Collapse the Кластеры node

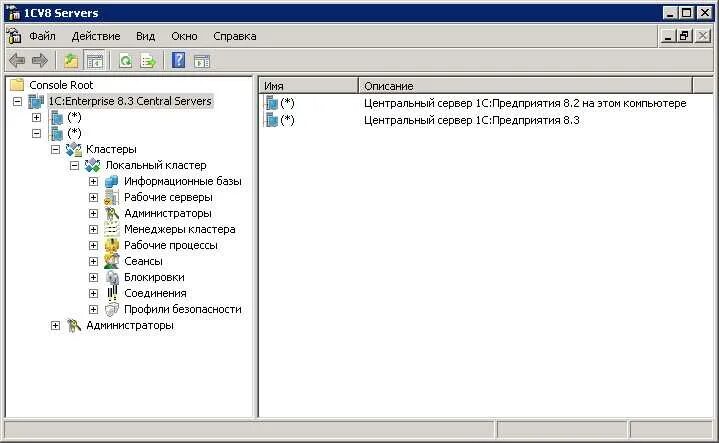(55, 150)
